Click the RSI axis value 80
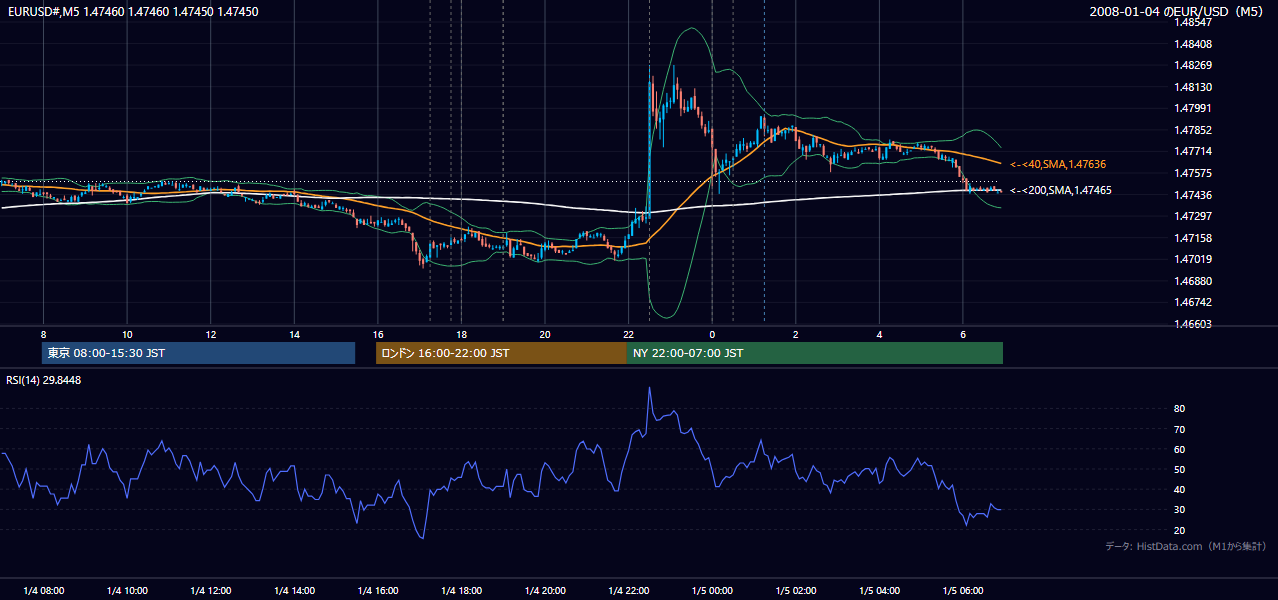Image resolution: width=1278 pixels, height=600 pixels. pyautogui.click(x=1180, y=409)
